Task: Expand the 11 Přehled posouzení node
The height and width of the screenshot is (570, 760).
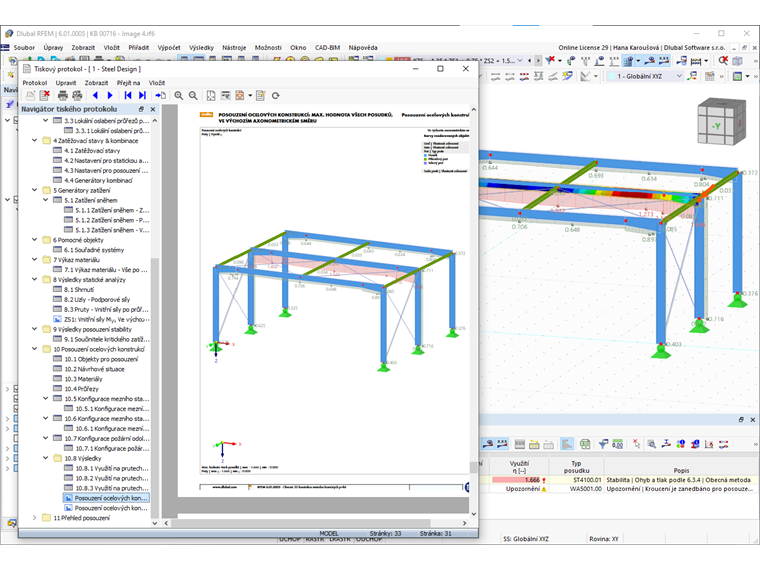Action: [34, 517]
